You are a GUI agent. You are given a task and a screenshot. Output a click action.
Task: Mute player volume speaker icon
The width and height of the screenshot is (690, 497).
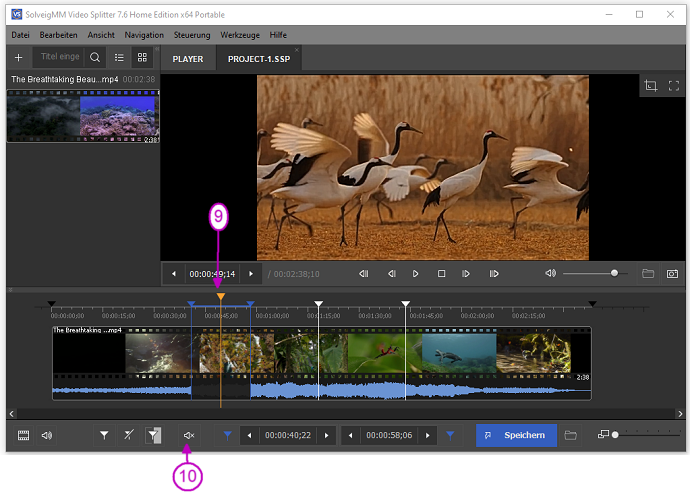click(551, 273)
